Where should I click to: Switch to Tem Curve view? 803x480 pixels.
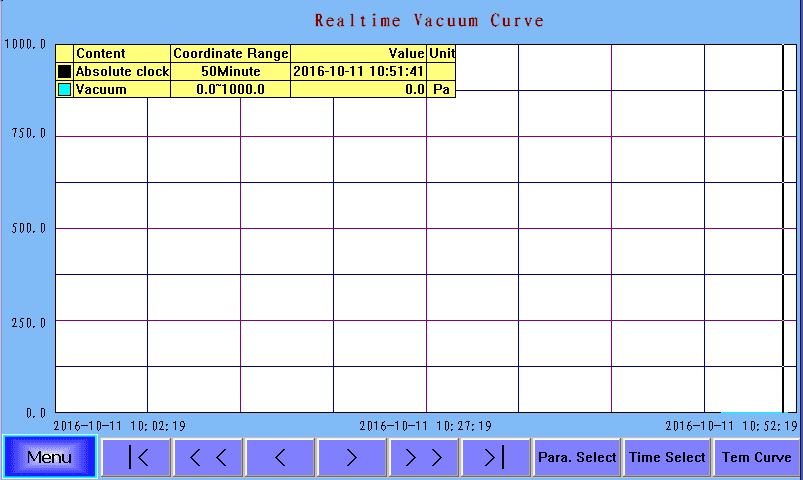[x=757, y=457]
